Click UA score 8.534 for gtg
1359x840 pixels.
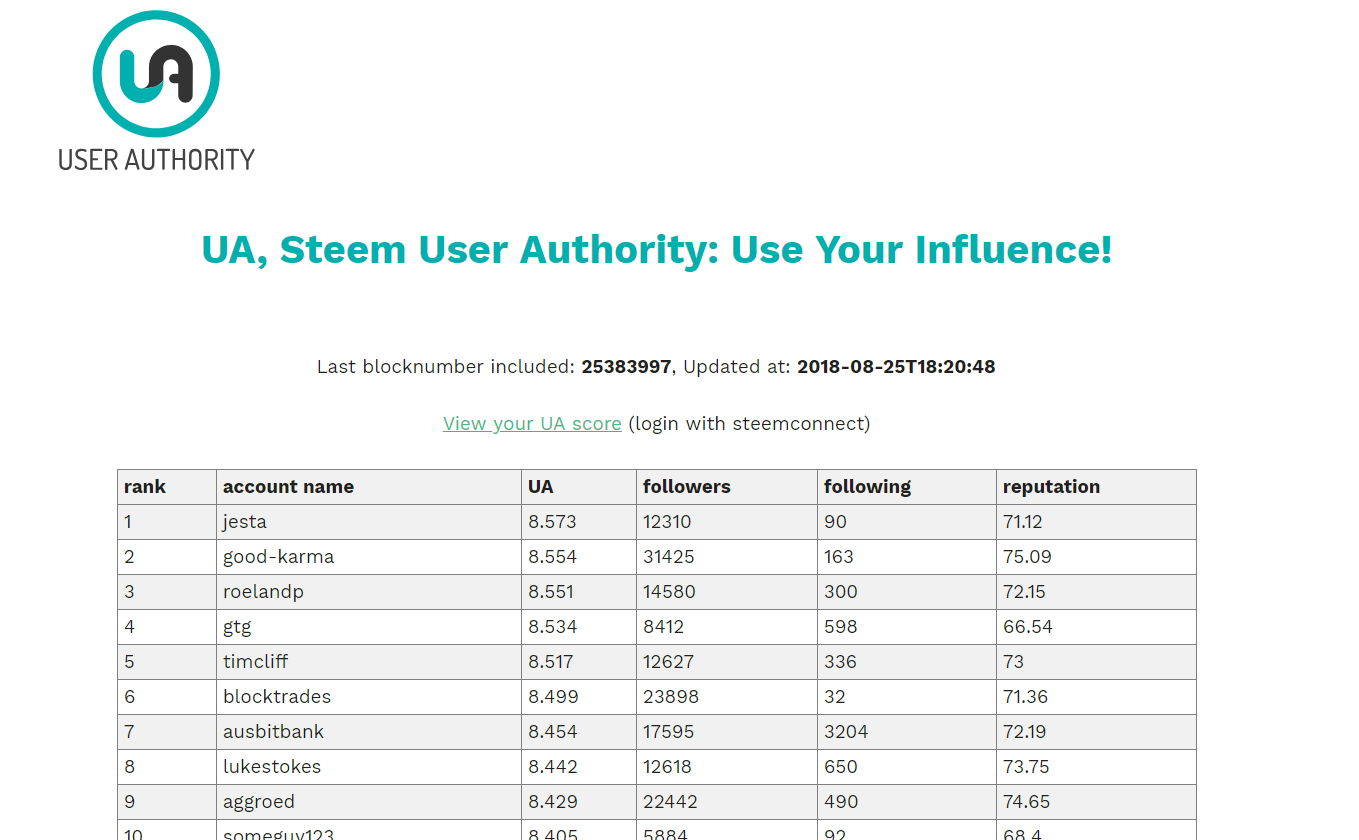coord(552,627)
